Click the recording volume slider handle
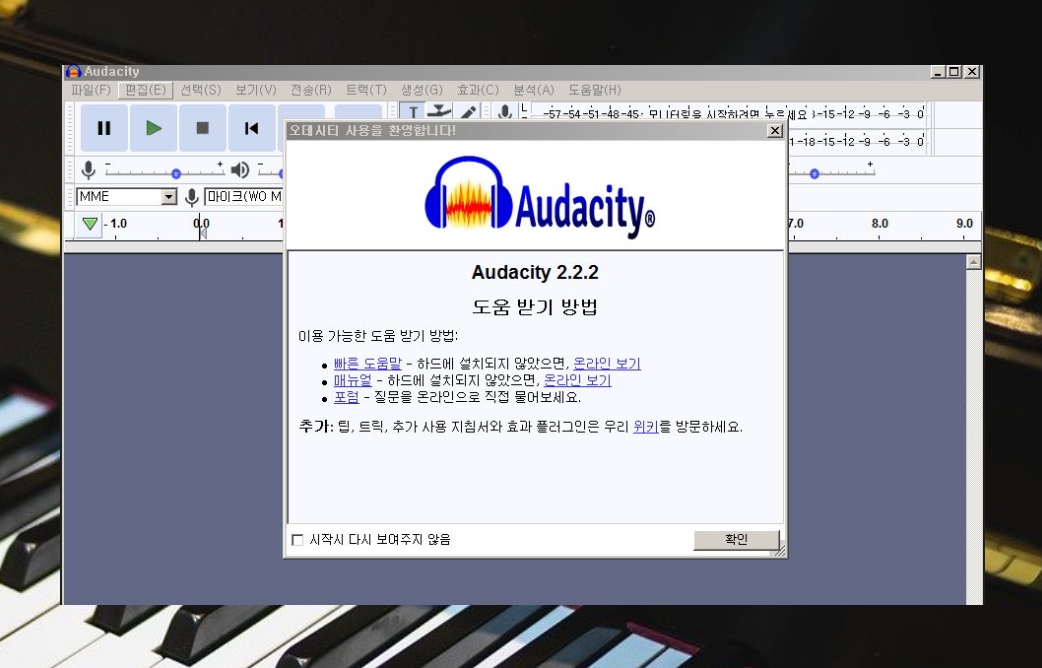This screenshot has width=1042, height=668. click(176, 173)
